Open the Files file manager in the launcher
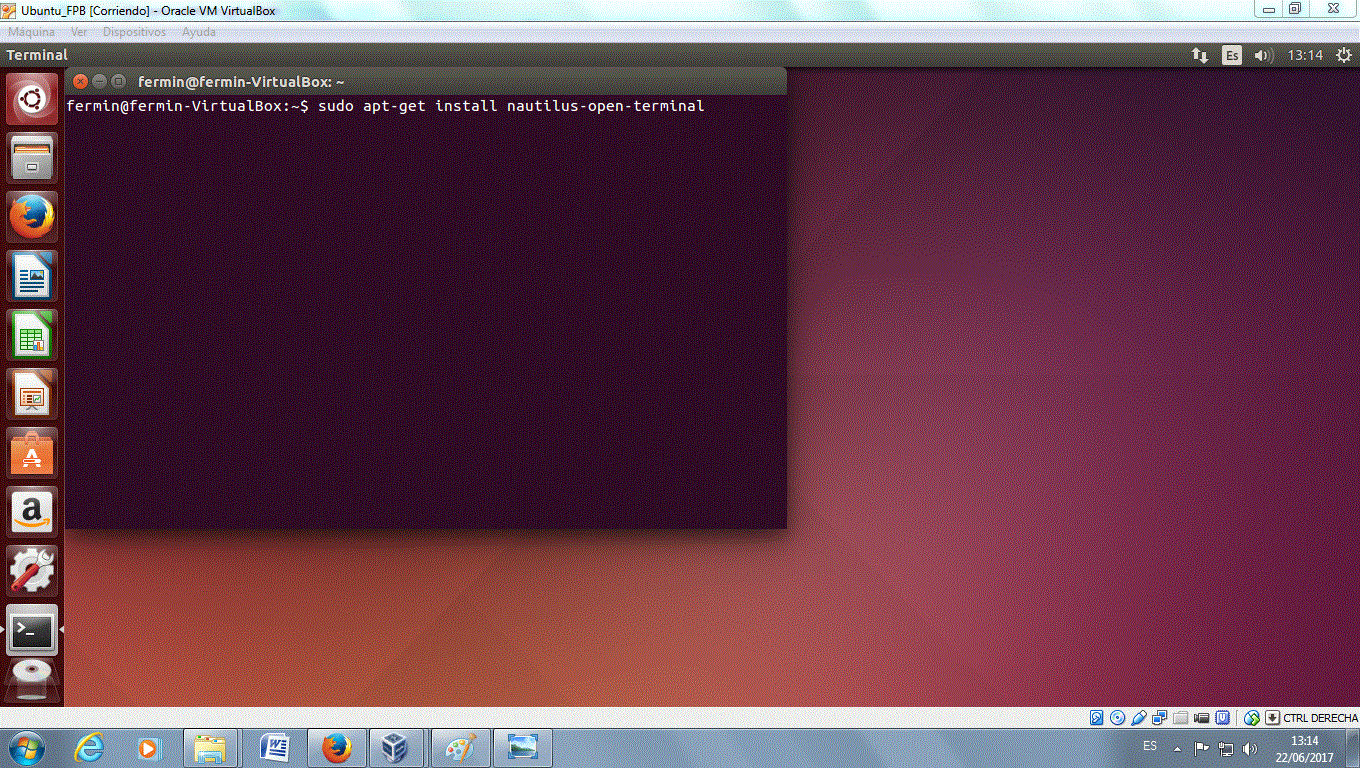 (31, 157)
